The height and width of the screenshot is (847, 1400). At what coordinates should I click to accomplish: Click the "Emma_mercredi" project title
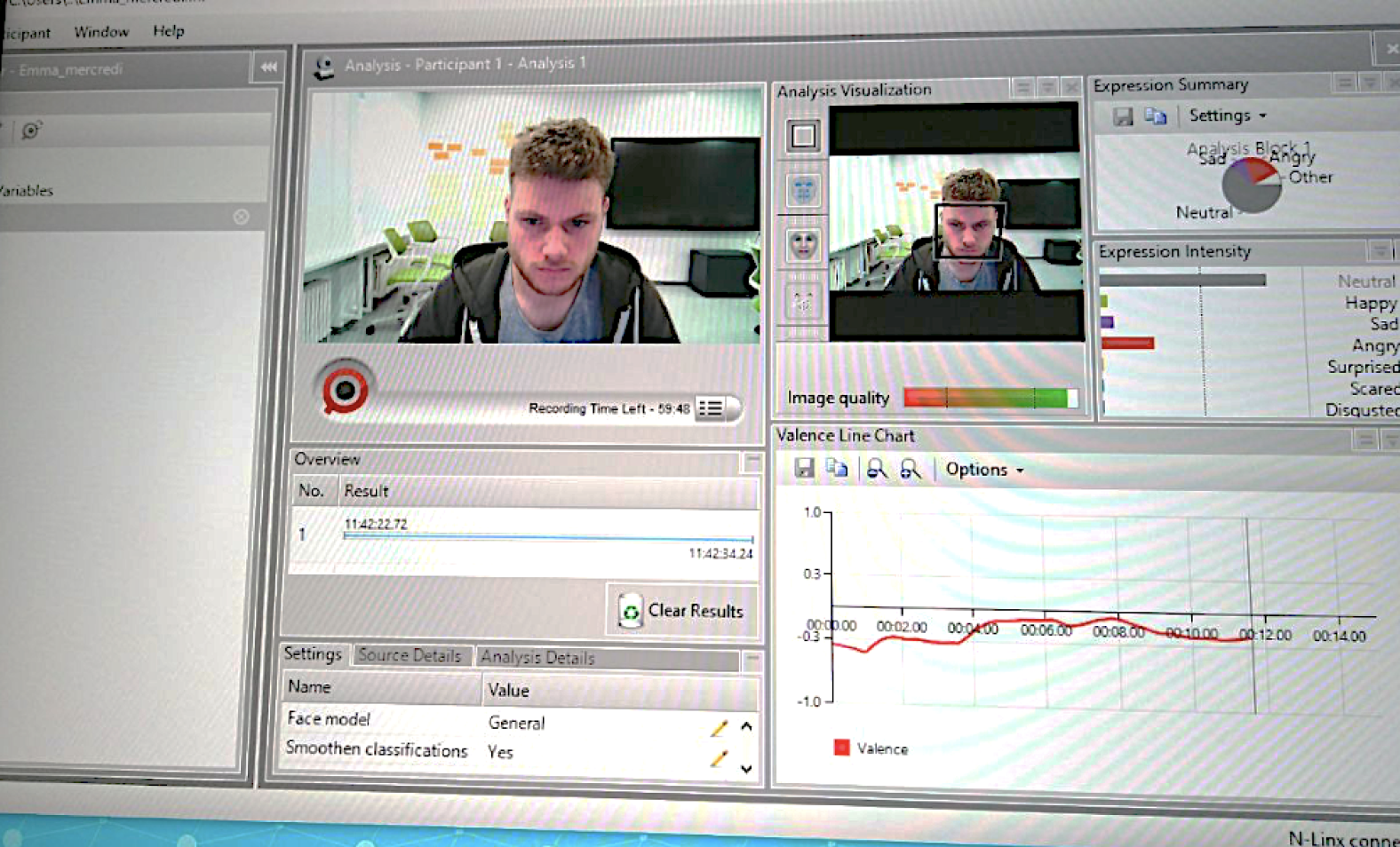pyautogui.click(x=69, y=69)
